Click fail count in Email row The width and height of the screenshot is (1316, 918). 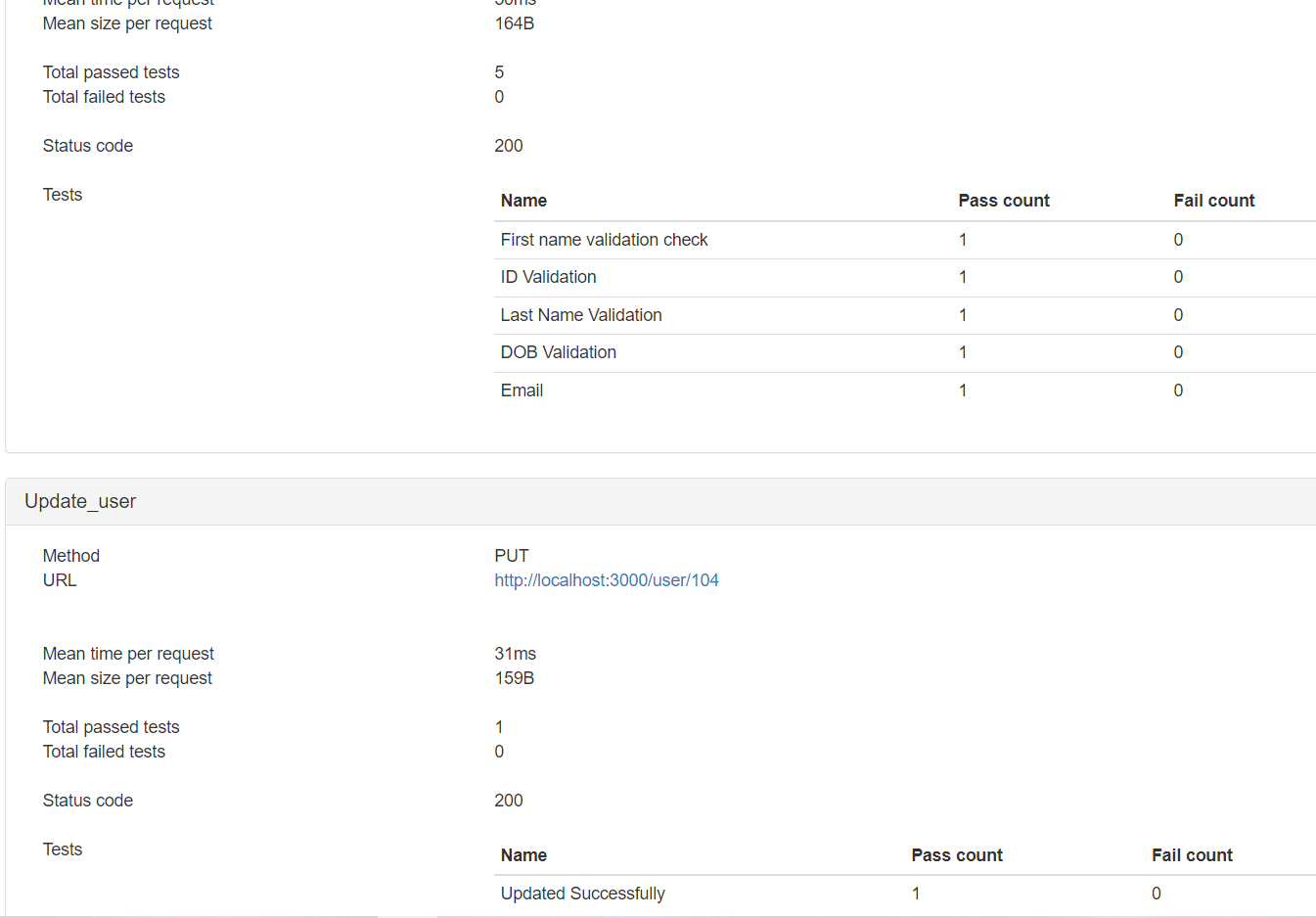click(1178, 390)
